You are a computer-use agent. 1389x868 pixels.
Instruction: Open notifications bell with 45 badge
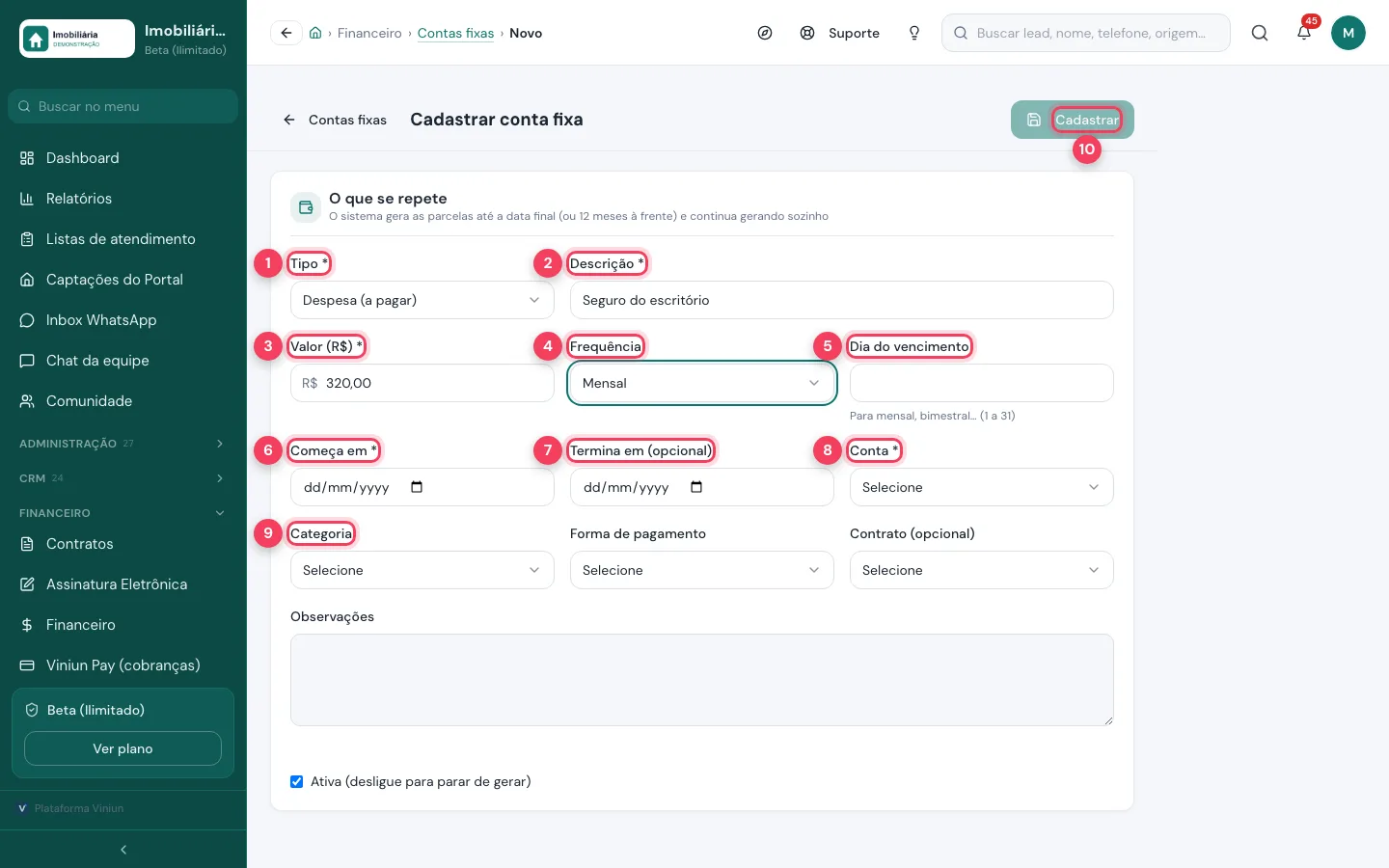(x=1304, y=33)
